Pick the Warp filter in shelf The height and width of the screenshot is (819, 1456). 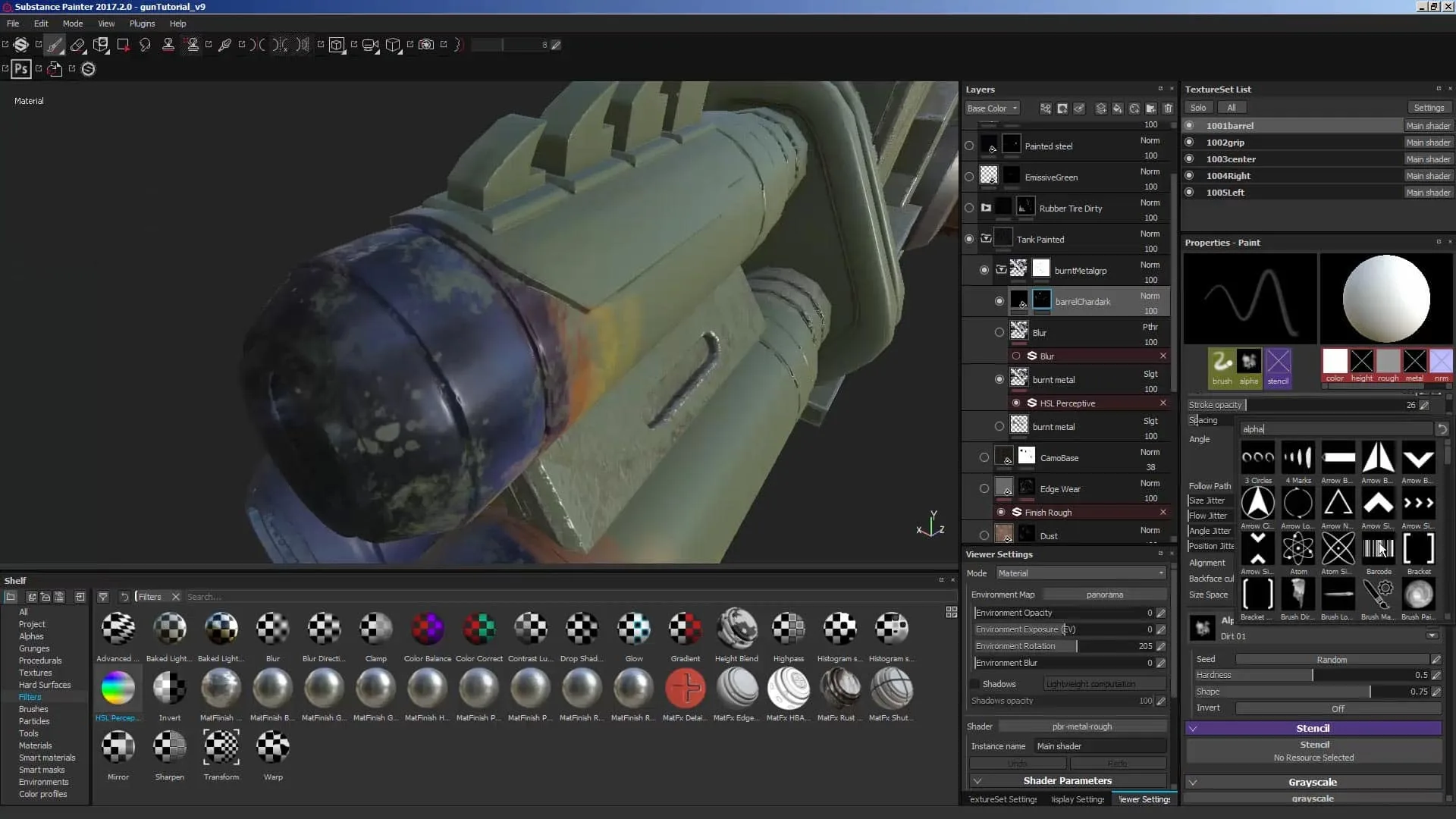pyautogui.click(x=272, y=748)
